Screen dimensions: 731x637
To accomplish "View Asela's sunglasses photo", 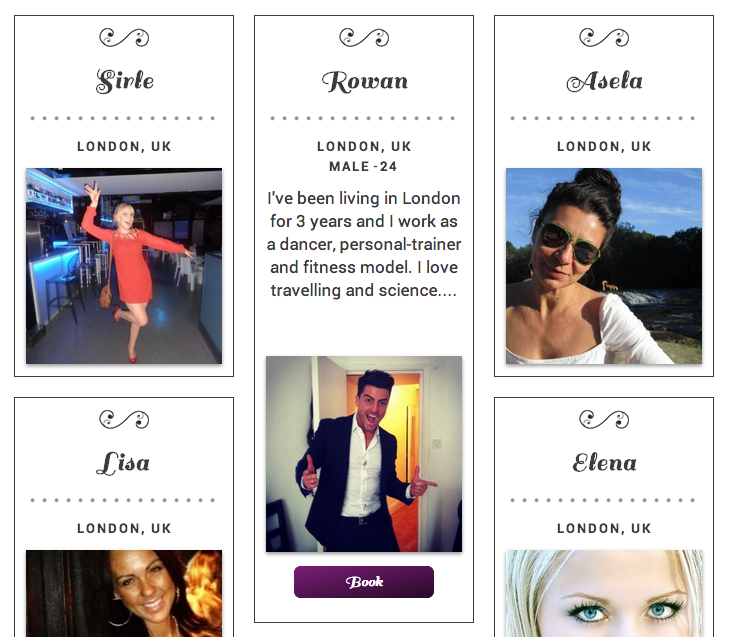I will tap(604, 266).
